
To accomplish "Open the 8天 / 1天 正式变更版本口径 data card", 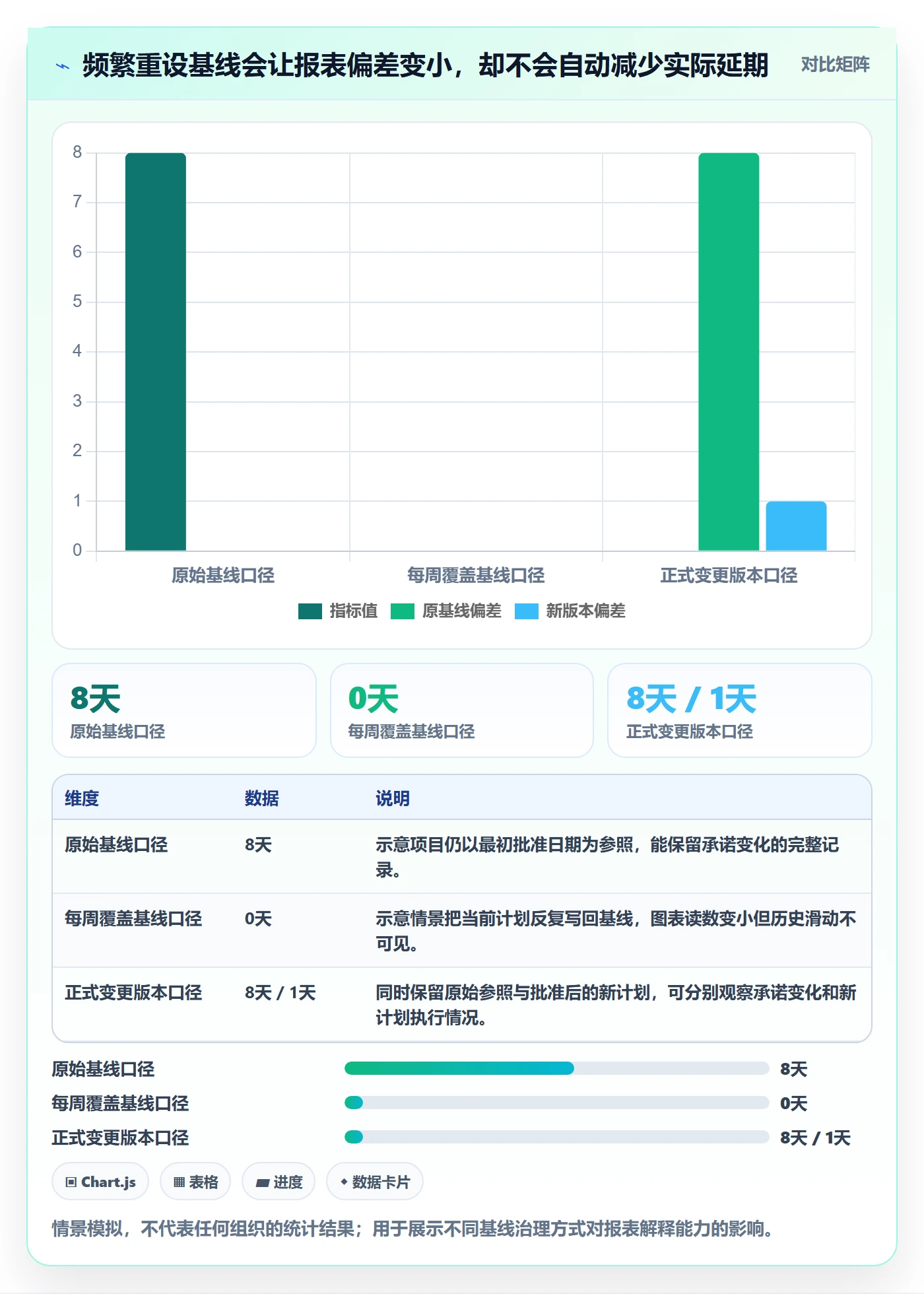I will pos(740,710).
